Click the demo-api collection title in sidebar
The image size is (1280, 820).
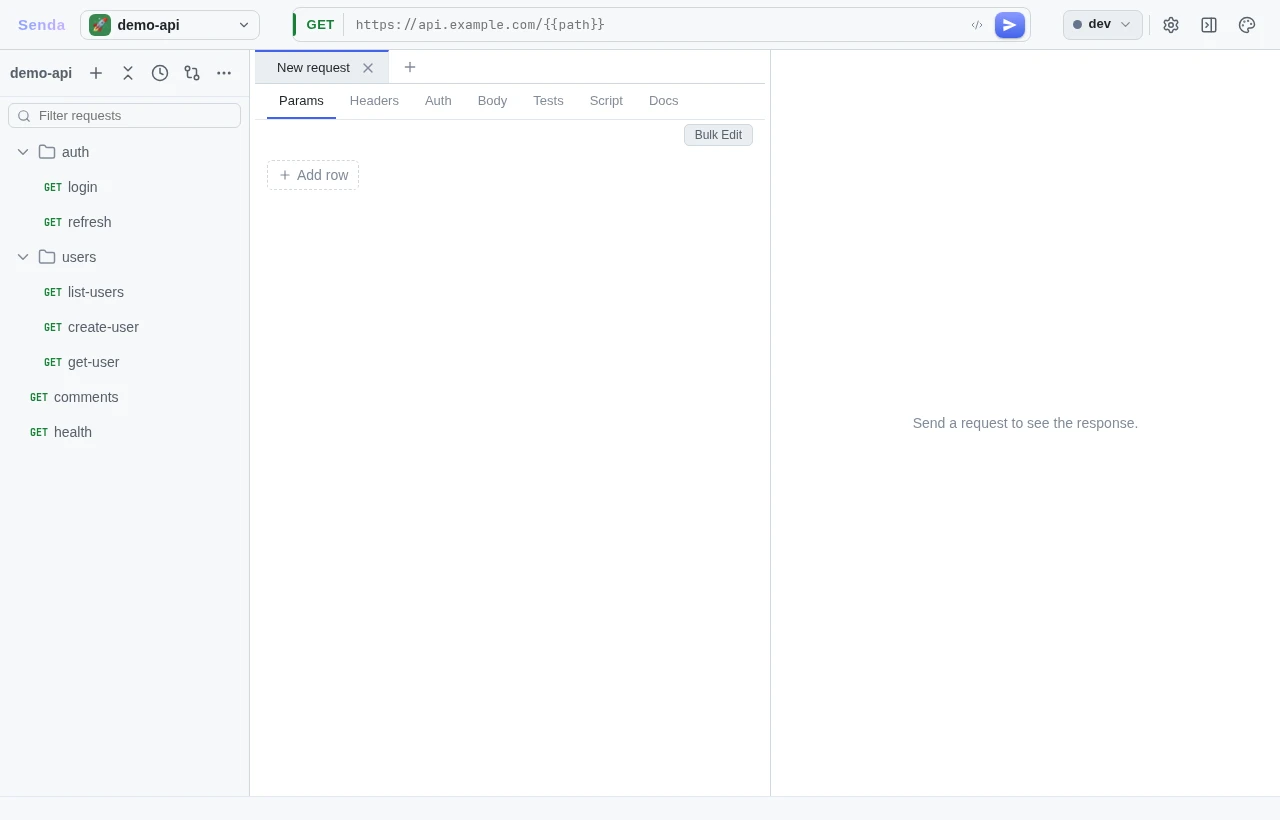tap(41, 73)
